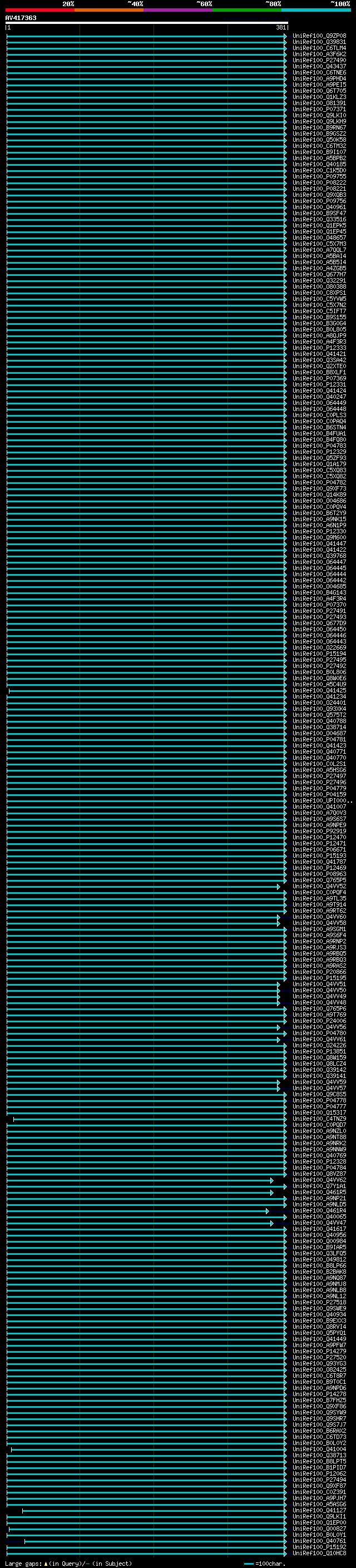
Task: Click the UniRef100_Q50K58 label
Action: pos(319,140)
